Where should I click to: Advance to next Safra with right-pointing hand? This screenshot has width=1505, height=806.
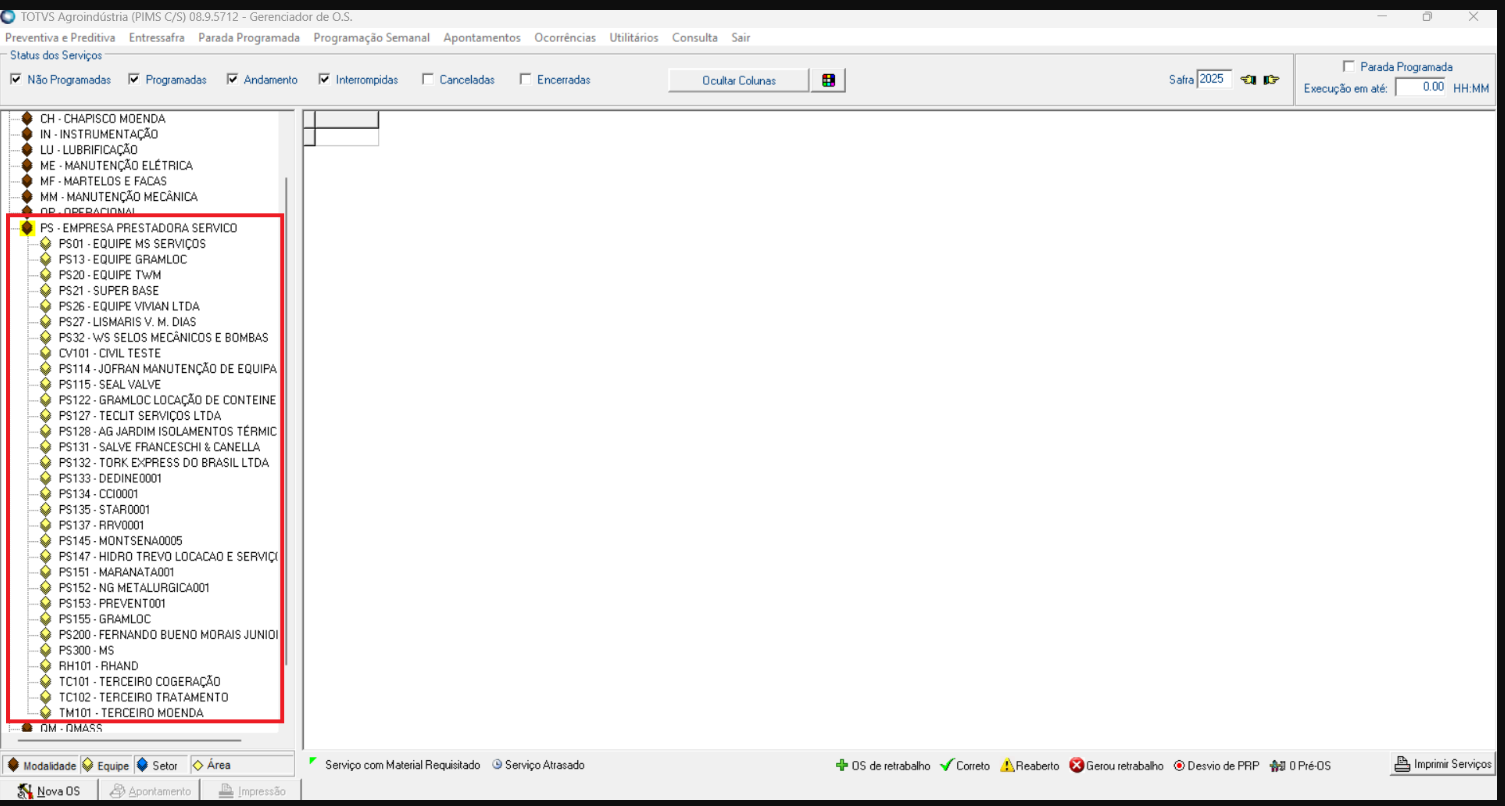(x=1271, y=80)
